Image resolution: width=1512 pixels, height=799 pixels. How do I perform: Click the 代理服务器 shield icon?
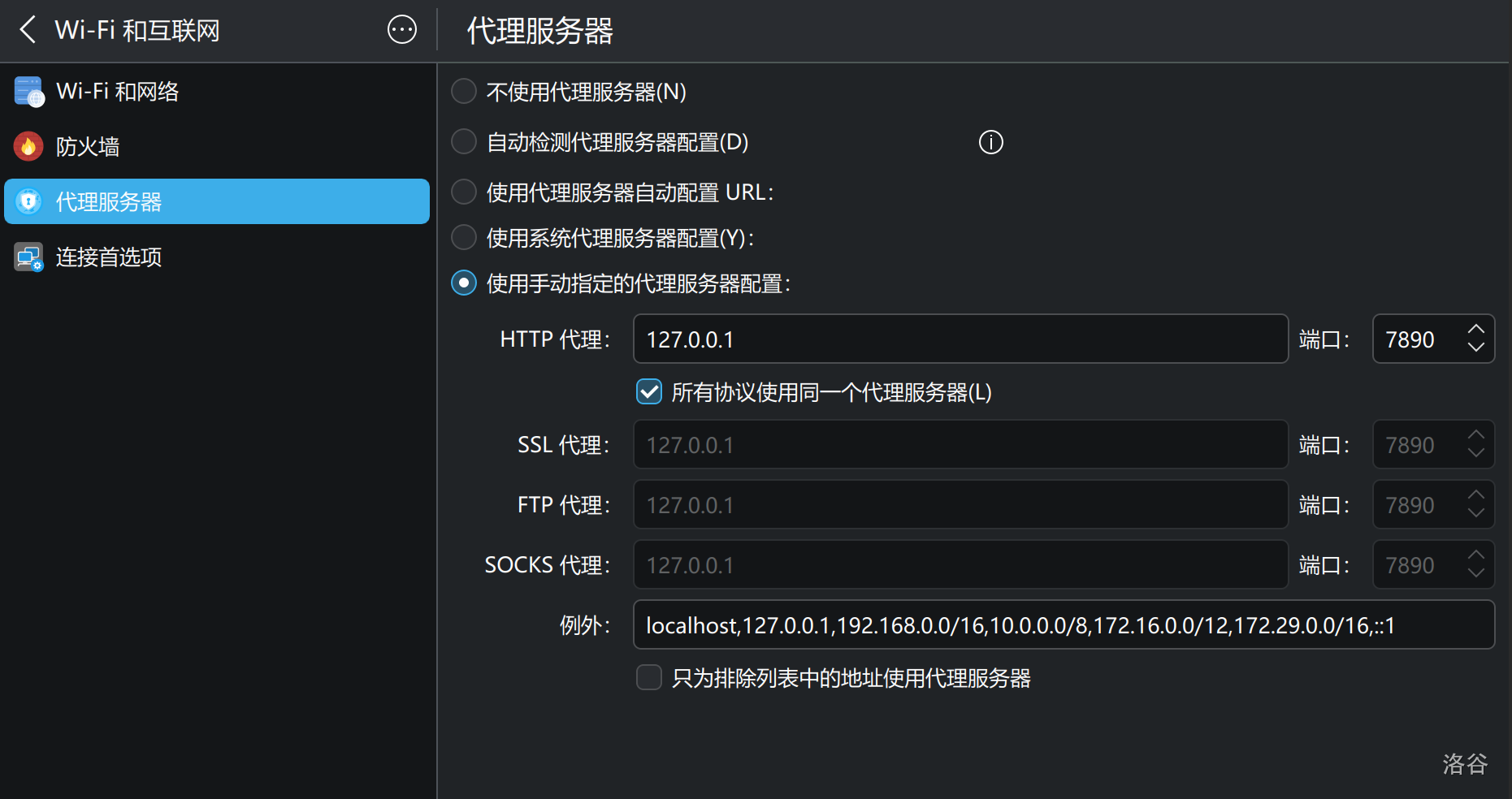tap(28, 201)
